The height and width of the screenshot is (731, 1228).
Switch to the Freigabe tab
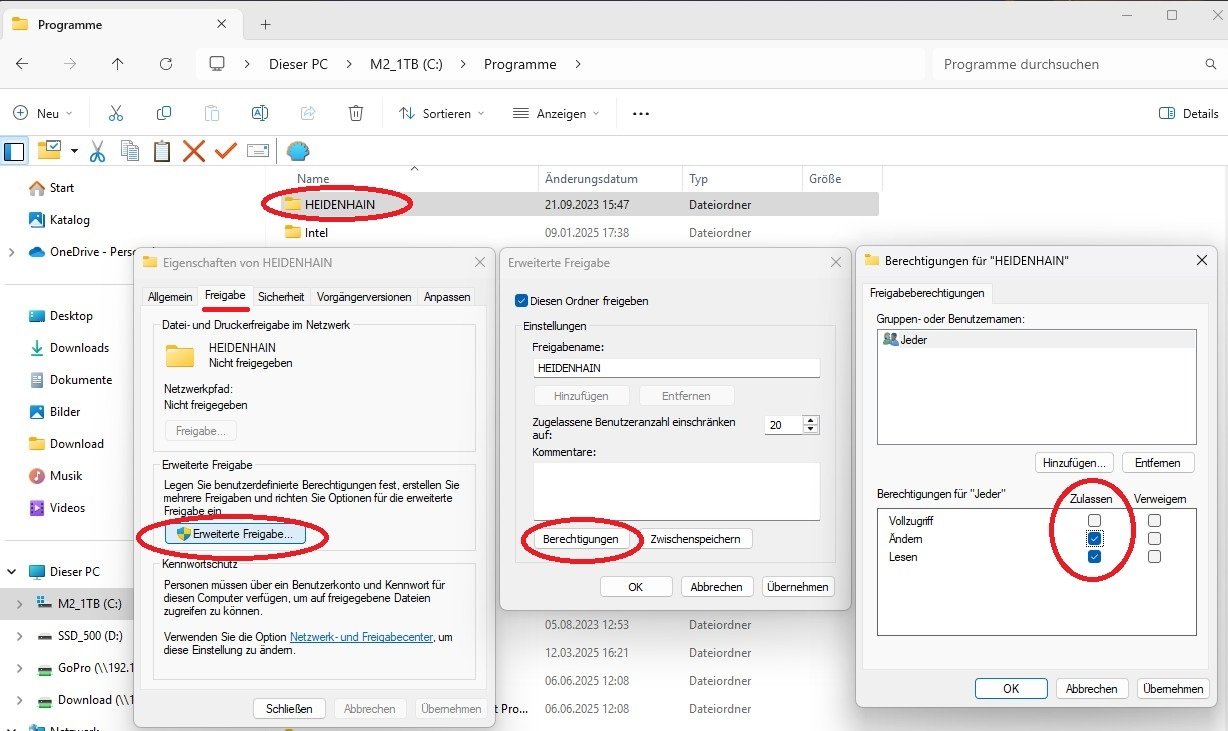pyautogui.click(x=225, y=296)
